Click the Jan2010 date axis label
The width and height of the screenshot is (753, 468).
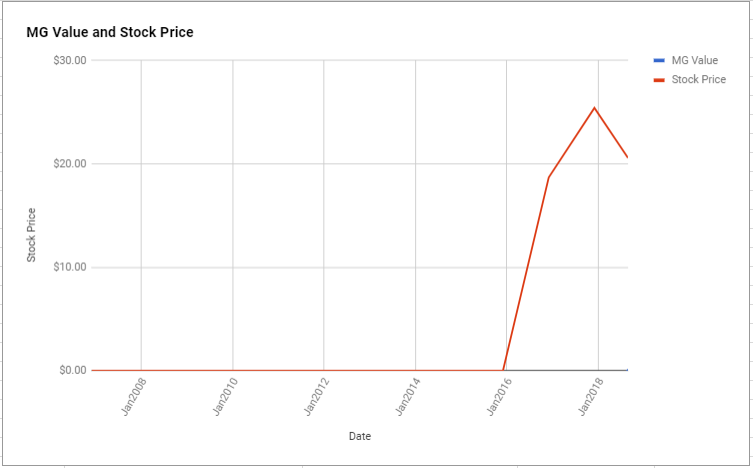point(225,396)
